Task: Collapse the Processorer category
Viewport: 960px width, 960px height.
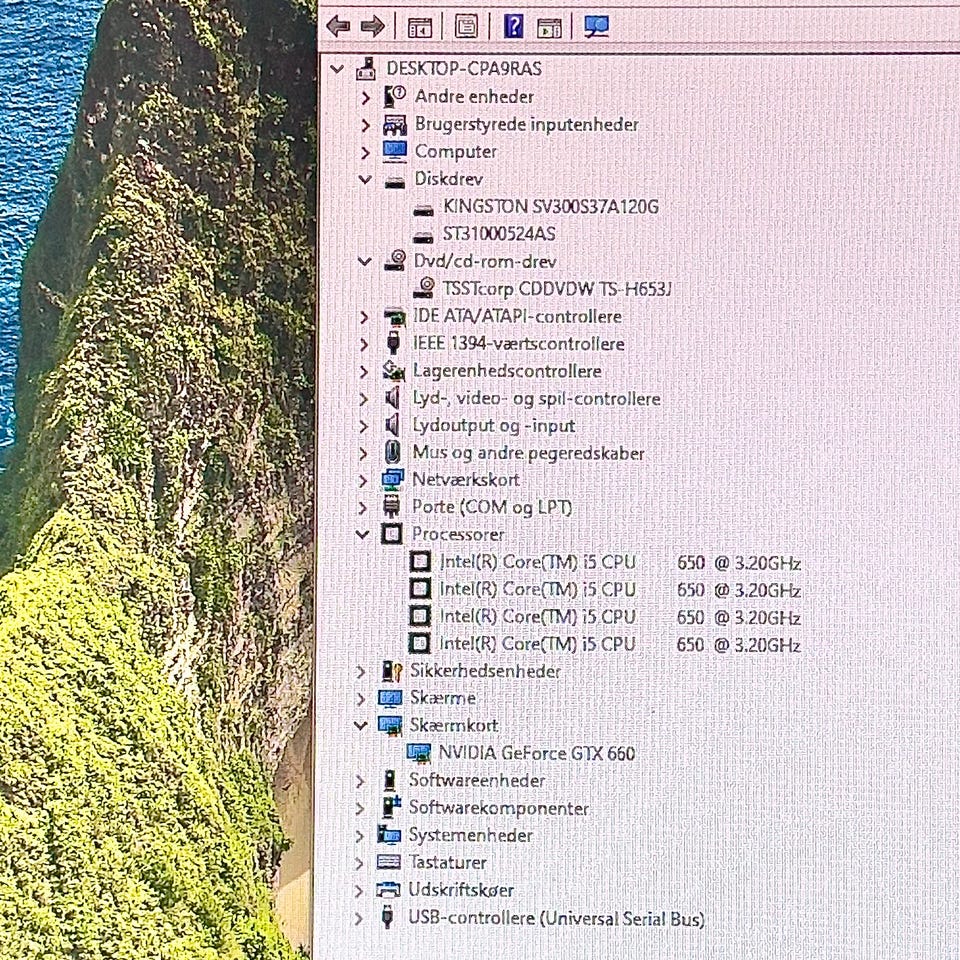Action: [x=362, y=534]
